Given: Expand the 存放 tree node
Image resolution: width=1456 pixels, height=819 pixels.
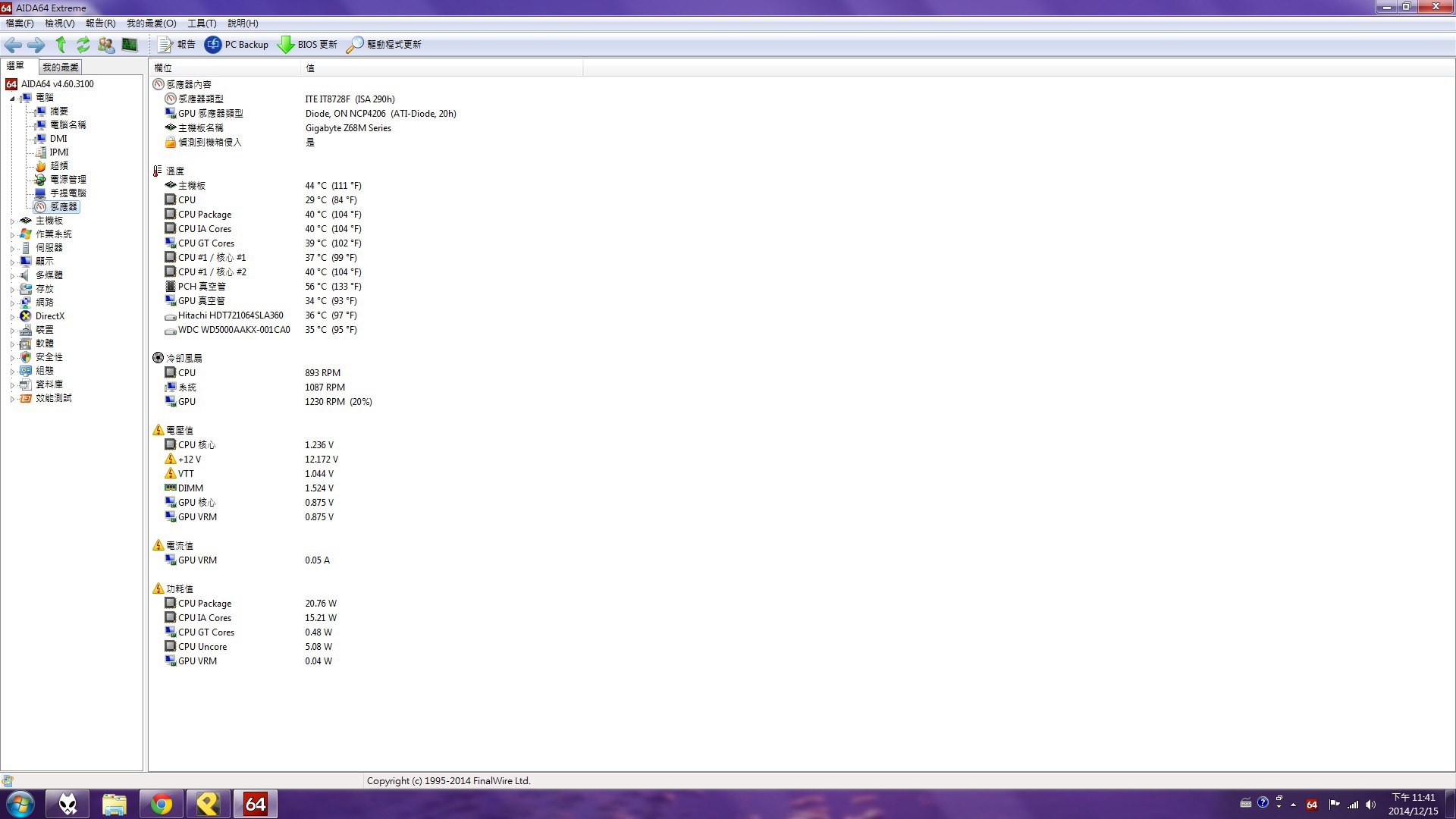Looking at the screenshot, I should coord(12,290).
